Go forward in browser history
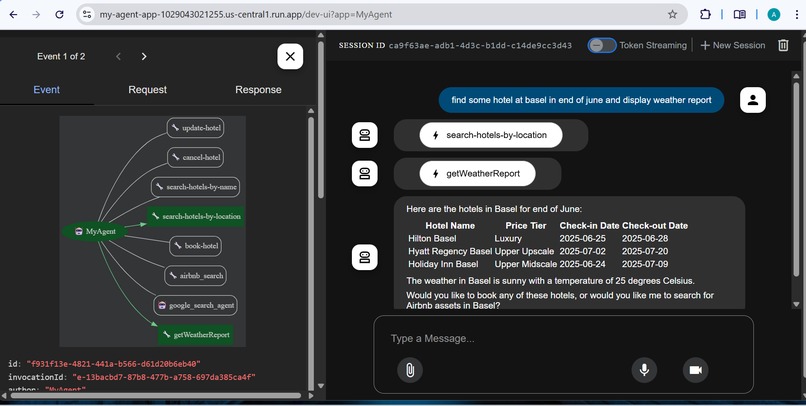The height and width of the screenshot is (406, 806). click(x=36, y=14)
